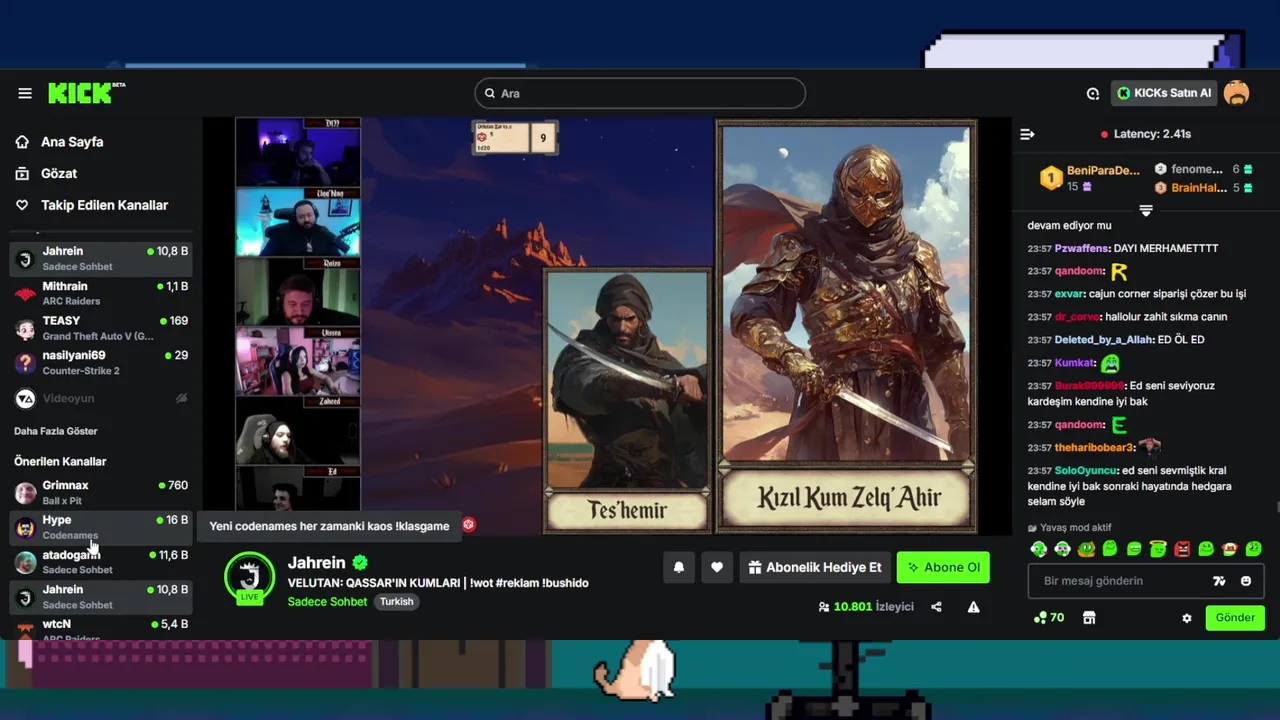Viewport: 1280px width, 720px height.
Task: Click username Pzwaffens in chat
Action: (1081, 248)
